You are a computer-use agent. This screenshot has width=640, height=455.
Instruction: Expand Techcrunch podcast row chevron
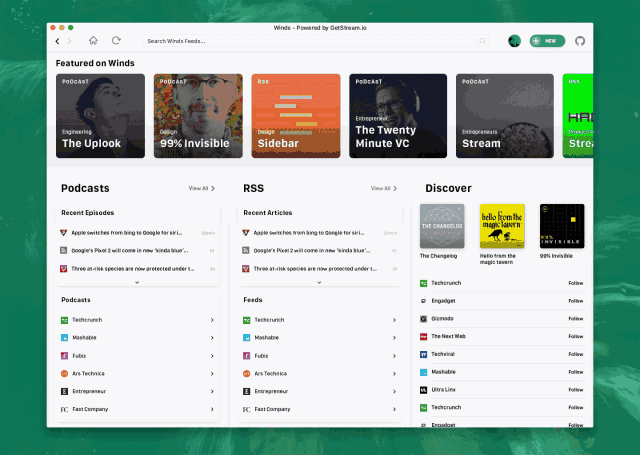[x=212, y=320]
